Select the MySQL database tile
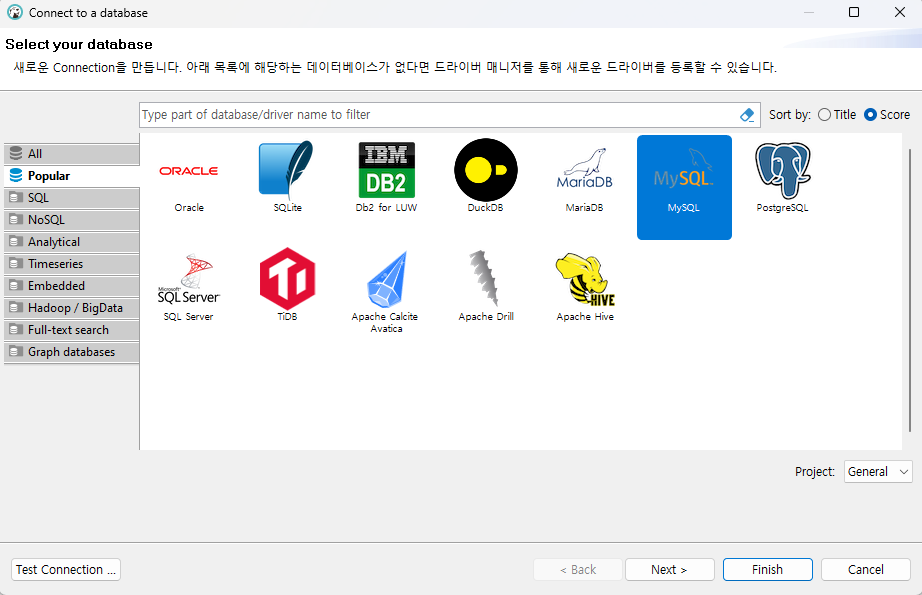This screenshot has height=595, width=922. point(684,187)
